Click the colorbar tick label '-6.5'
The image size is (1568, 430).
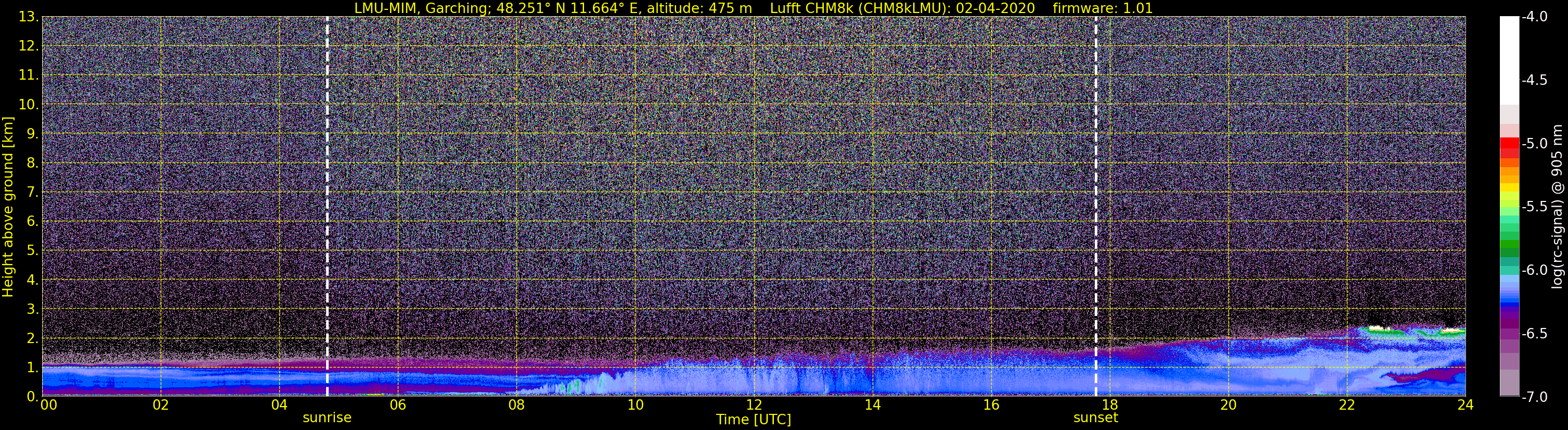[x=1534, y=334]
